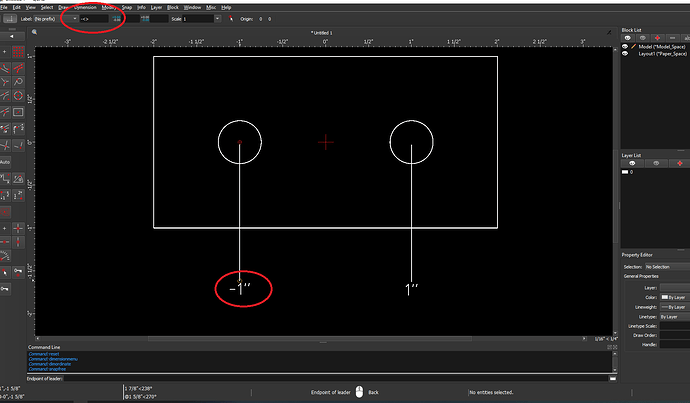Open the Selection dropdown in Property Editor
This screenshot has width=690, height=403.
(x=664, y=267)
